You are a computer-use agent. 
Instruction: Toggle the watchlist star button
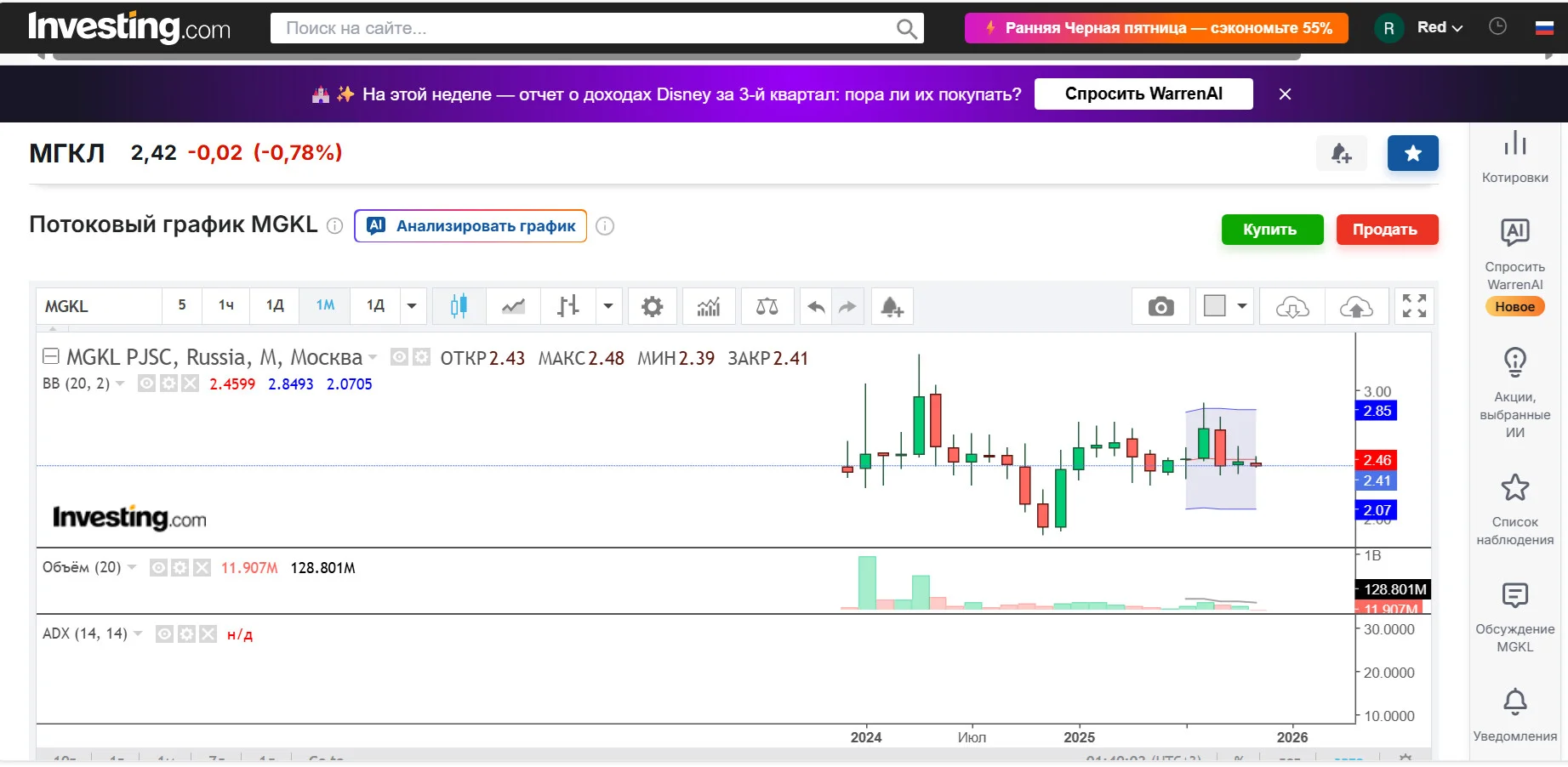point(1413,153)
